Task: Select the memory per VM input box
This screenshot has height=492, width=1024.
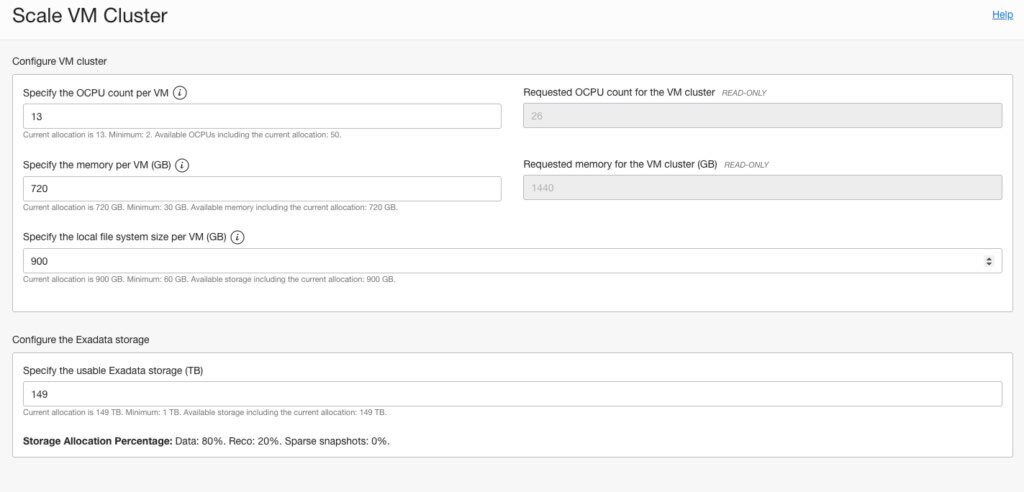Action: pyautogui.click(x=262, y=189)
